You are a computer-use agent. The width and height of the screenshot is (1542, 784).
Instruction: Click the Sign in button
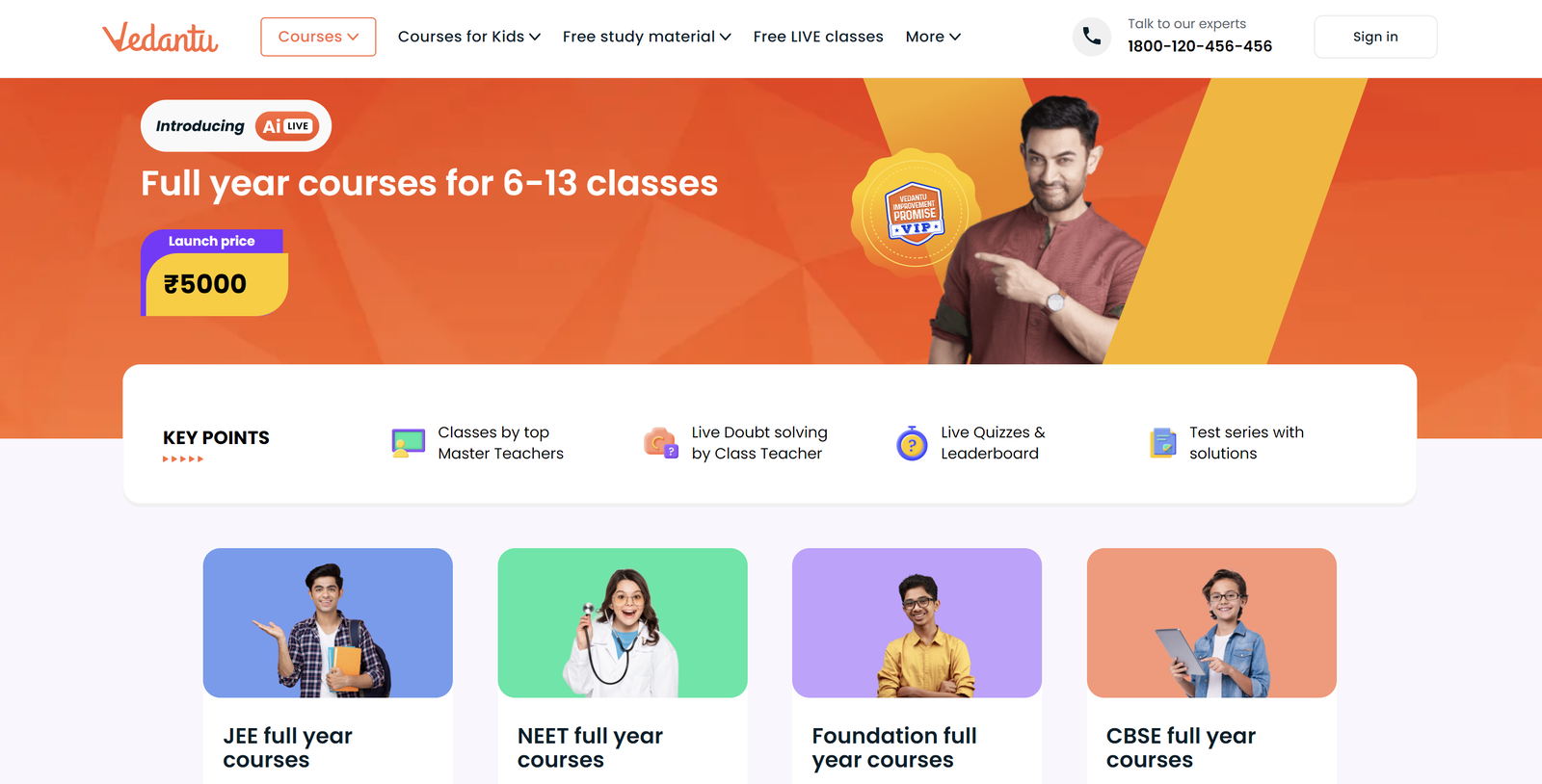[x=1375, y=37]
